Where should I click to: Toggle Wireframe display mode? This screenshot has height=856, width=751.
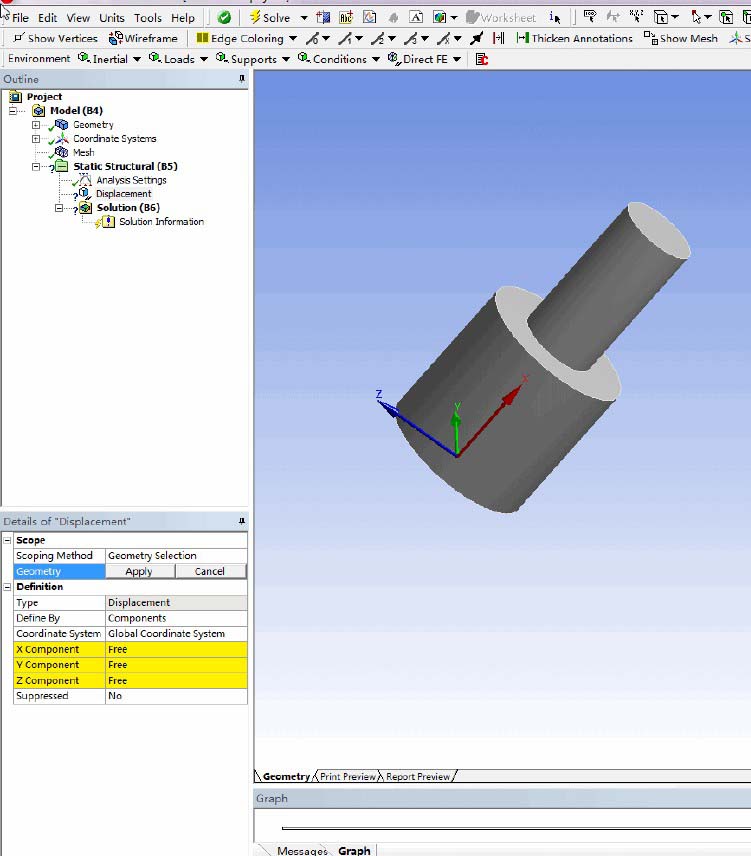[143, 38]
